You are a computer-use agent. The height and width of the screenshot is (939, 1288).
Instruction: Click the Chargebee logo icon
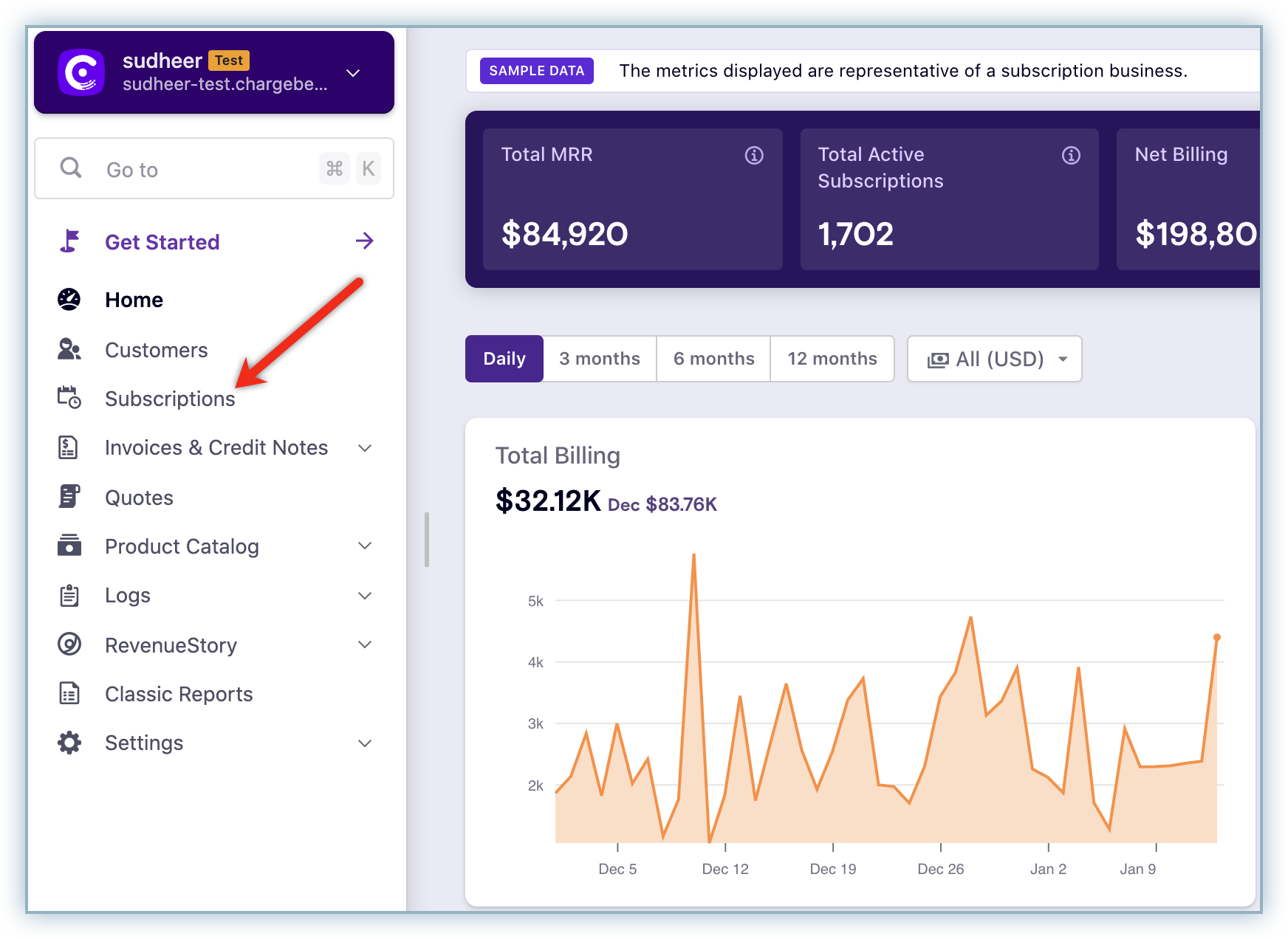(81, 72)
